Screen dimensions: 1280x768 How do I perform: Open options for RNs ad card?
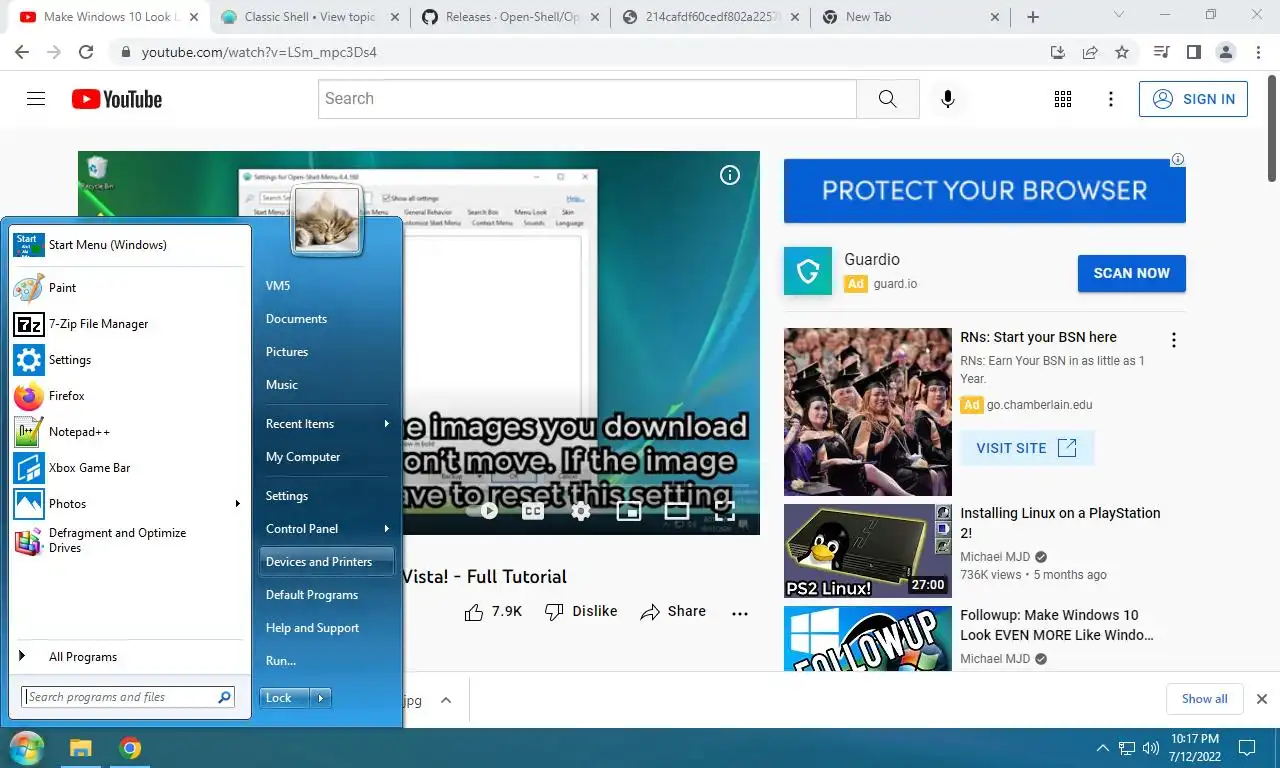[x=1174, y=340]
